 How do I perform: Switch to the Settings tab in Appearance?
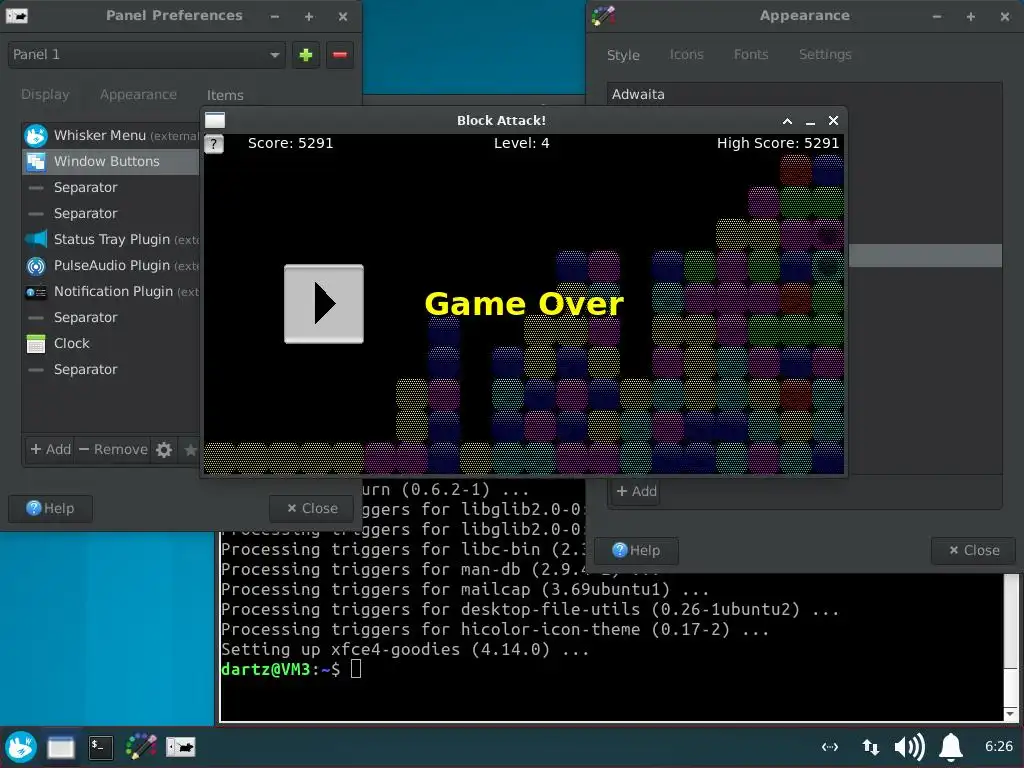825,55
